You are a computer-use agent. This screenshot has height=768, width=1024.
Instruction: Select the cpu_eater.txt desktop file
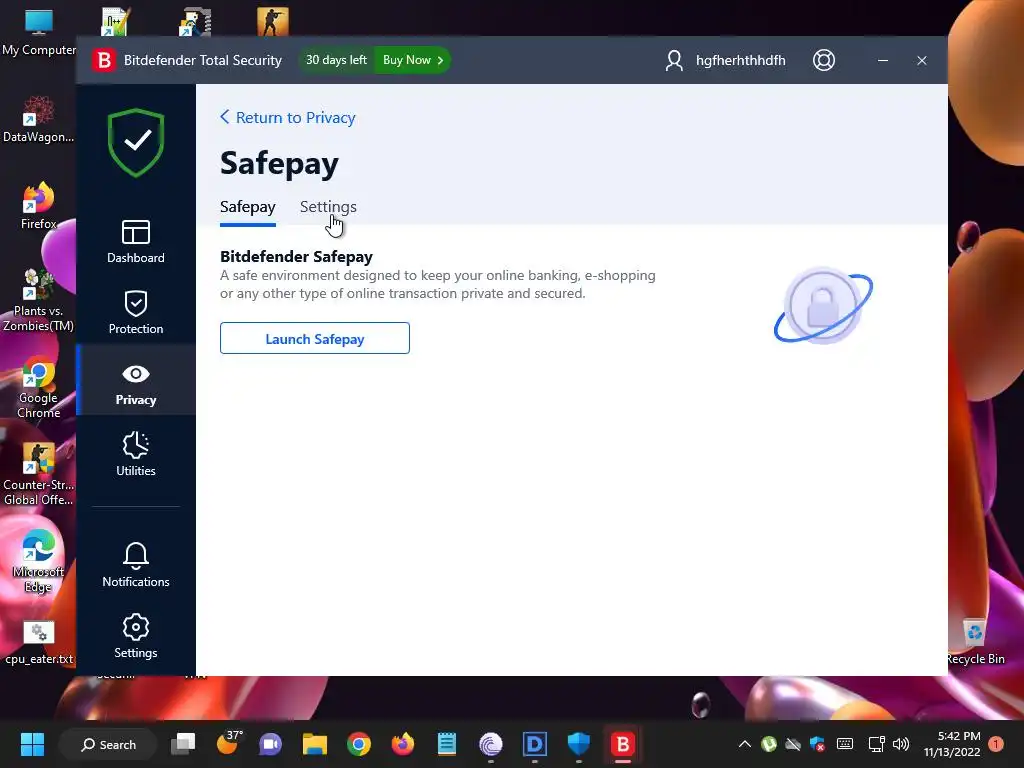click(x=39, y=643)
